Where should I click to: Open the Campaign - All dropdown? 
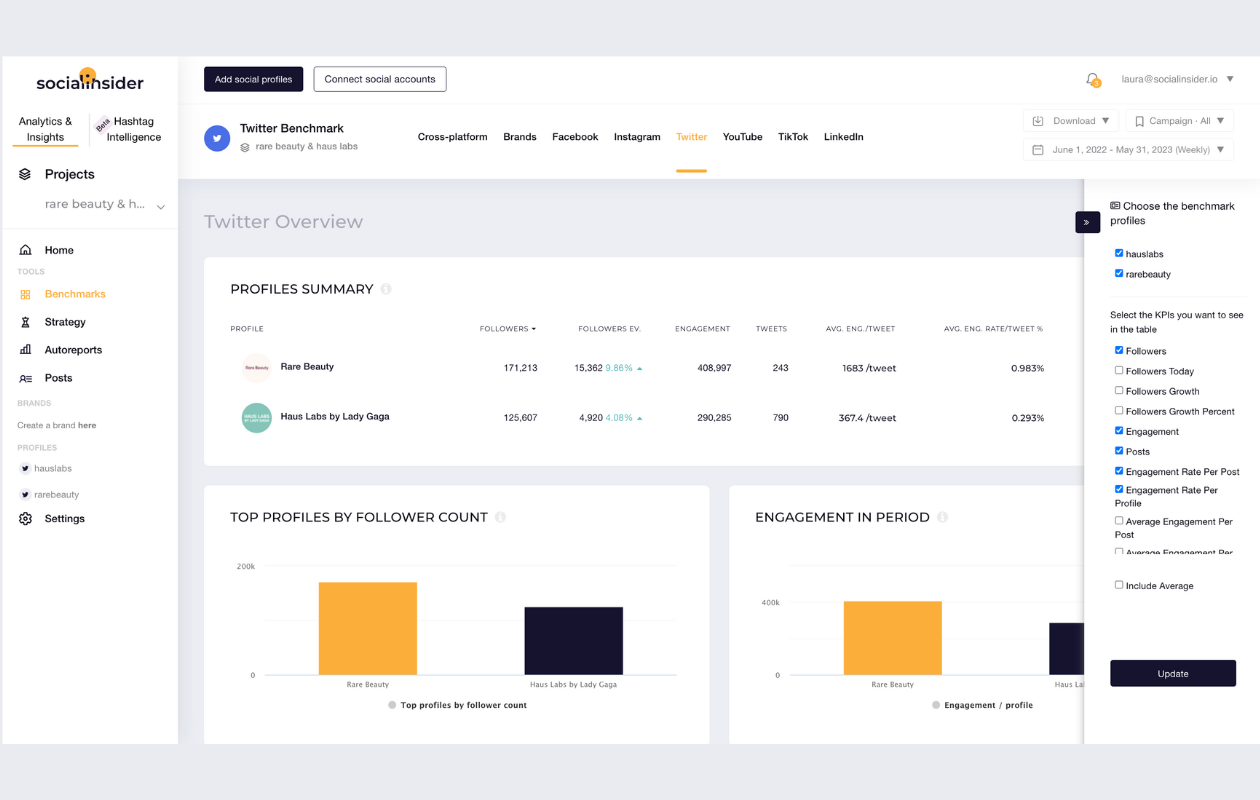pos(1180,121)
